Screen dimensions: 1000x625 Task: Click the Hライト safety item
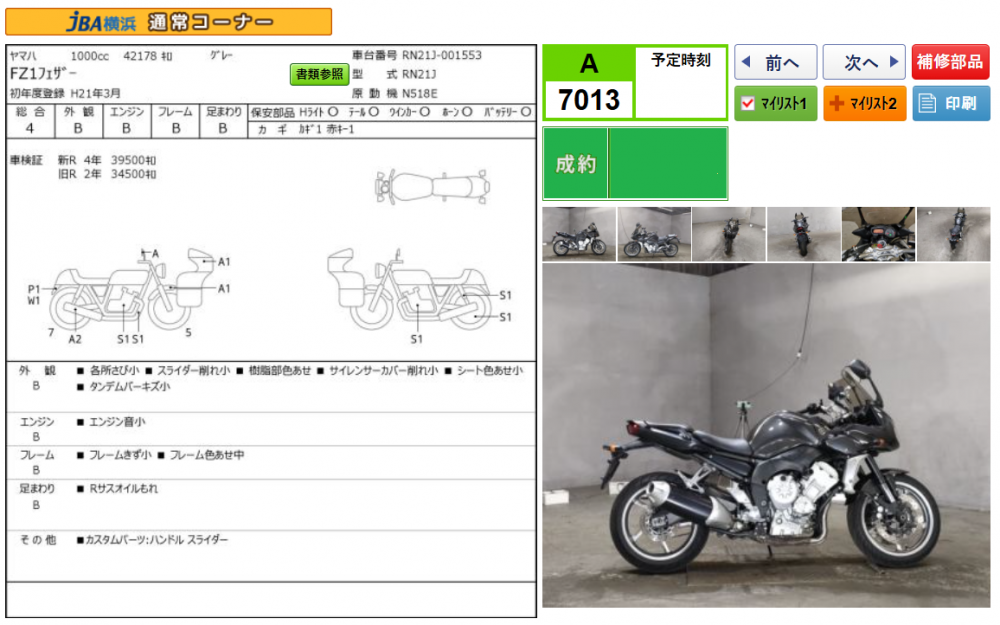point(318,112)
